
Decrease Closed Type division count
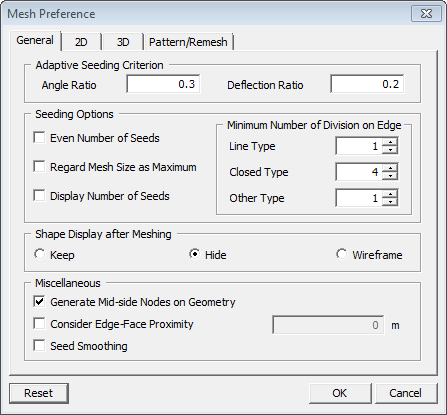tap(390, 176)
